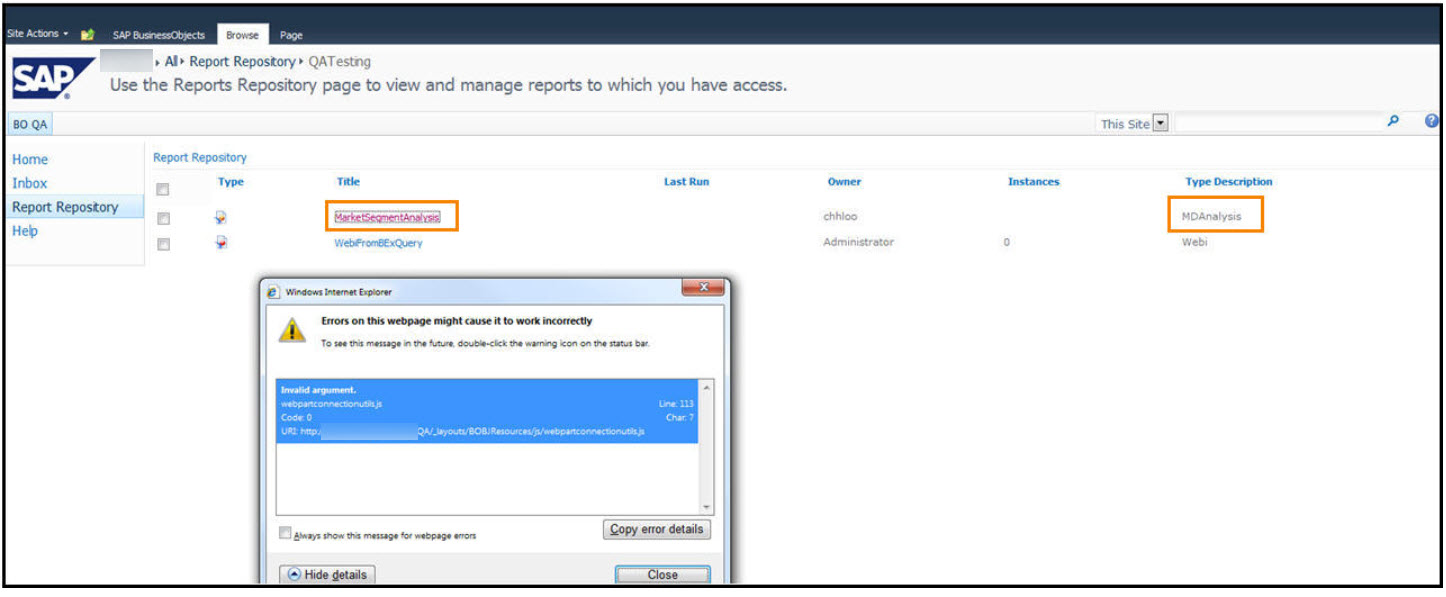
Task: Switch to the Page ribbon tab
Action: click(291, 35)
